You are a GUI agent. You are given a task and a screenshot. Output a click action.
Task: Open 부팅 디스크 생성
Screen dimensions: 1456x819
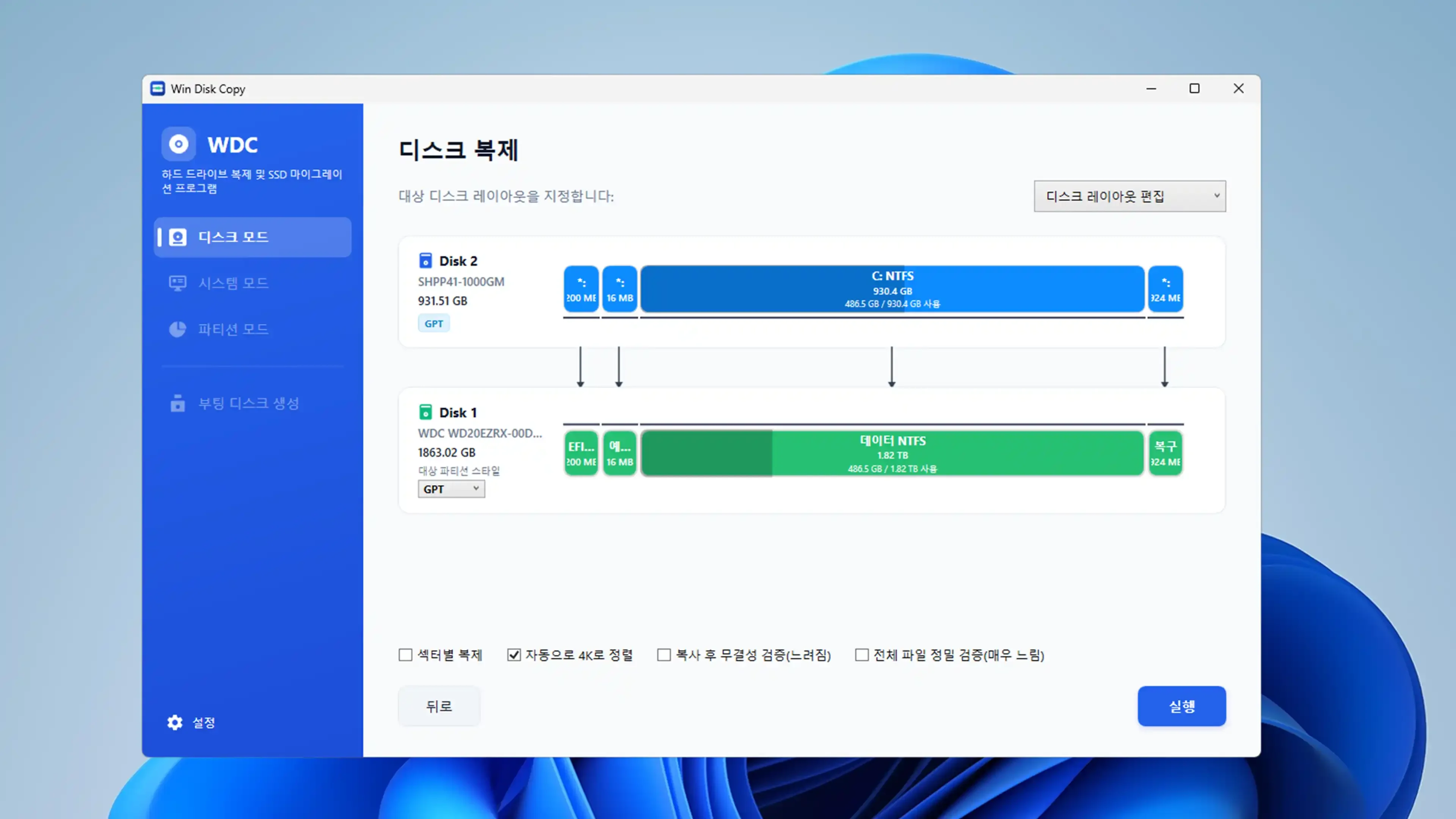pos(253,403)
